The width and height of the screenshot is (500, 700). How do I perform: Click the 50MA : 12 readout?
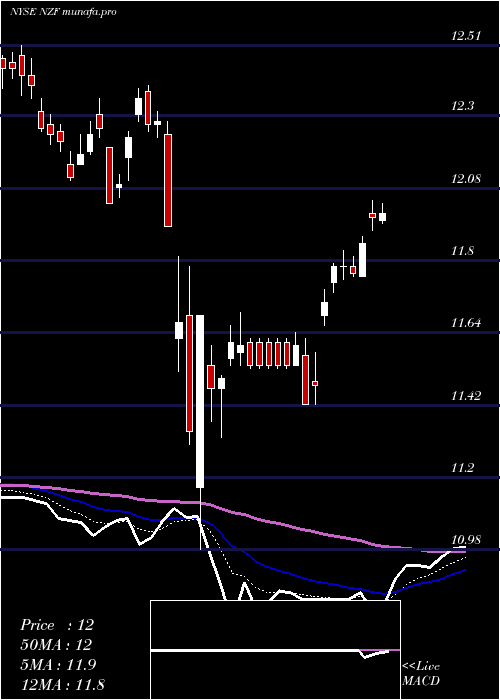point(56,645)
